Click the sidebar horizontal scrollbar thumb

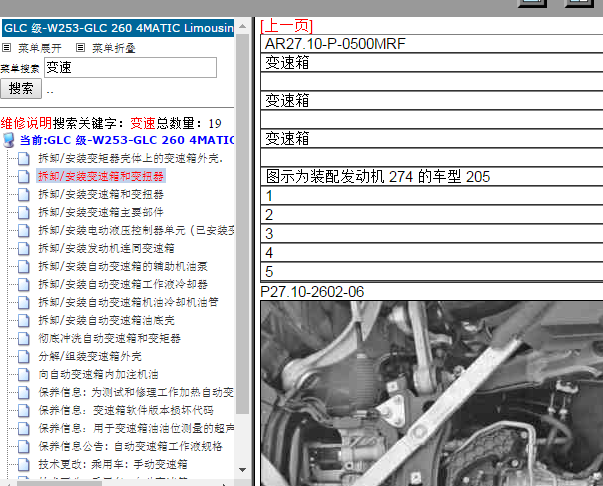coord(60,483)
